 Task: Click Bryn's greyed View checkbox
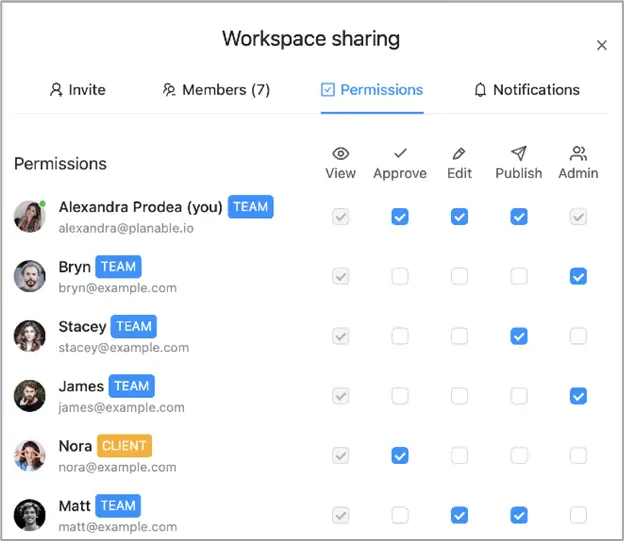pos(341,276)
